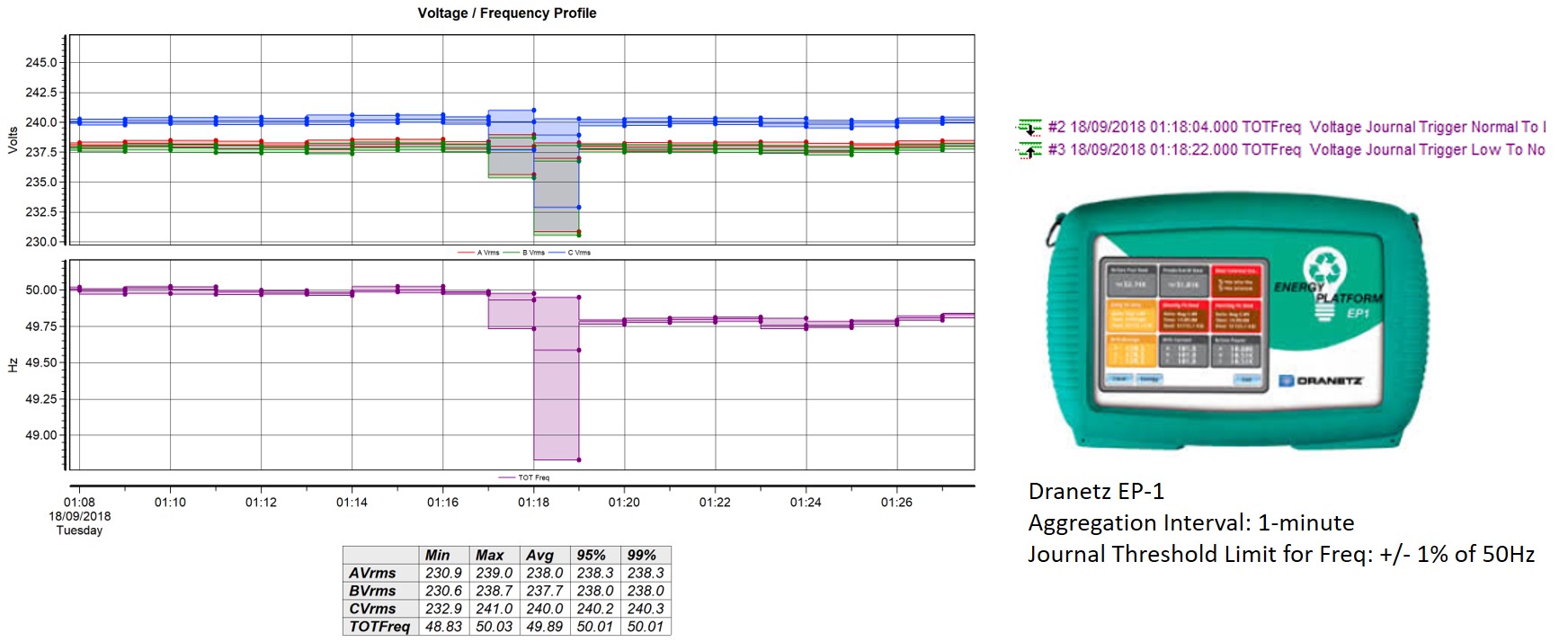Click the 'Aggregation Interval: 1-minute' text

[x=1191, y=523]
